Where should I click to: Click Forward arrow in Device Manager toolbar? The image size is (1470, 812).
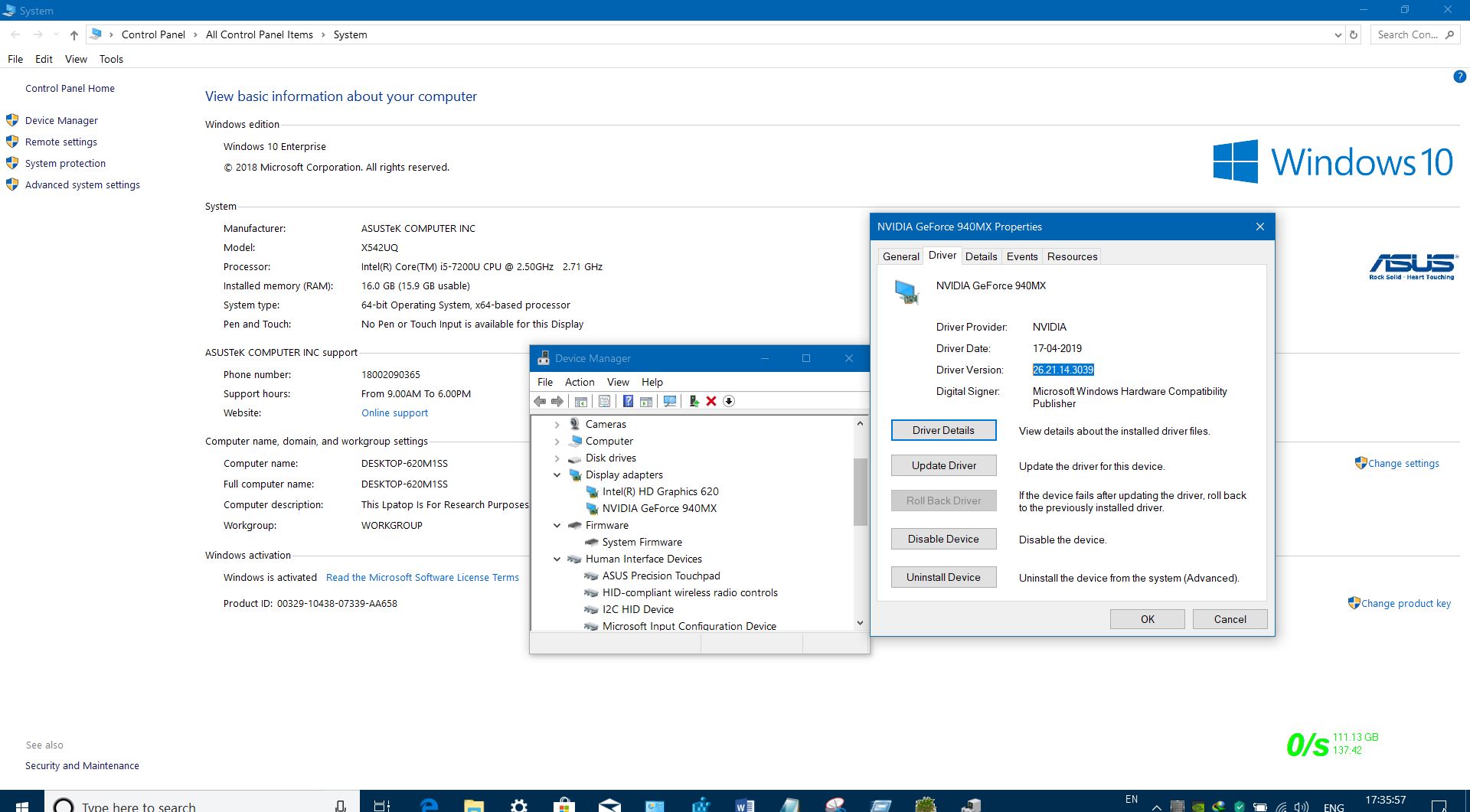(x=557, y=401)
